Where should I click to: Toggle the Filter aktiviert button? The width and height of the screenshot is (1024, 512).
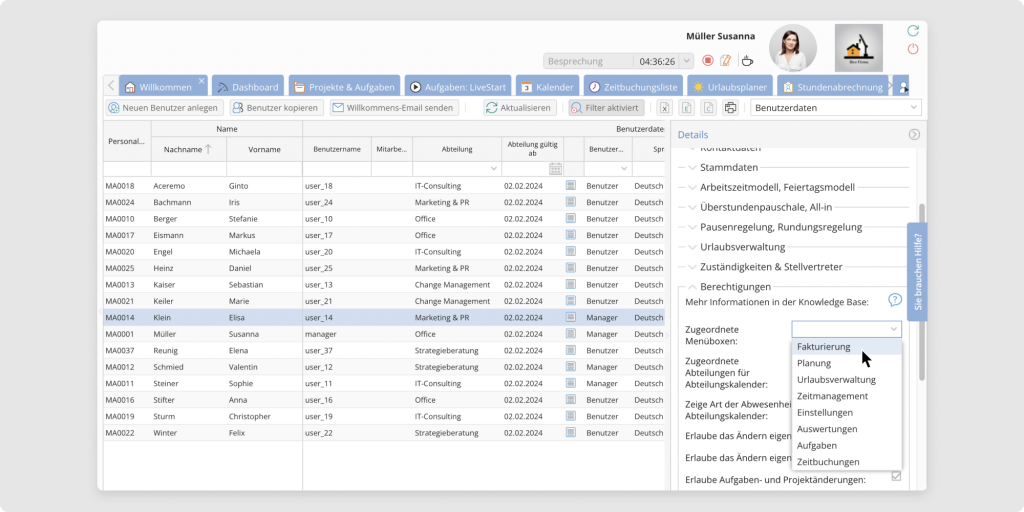(606, 108)
